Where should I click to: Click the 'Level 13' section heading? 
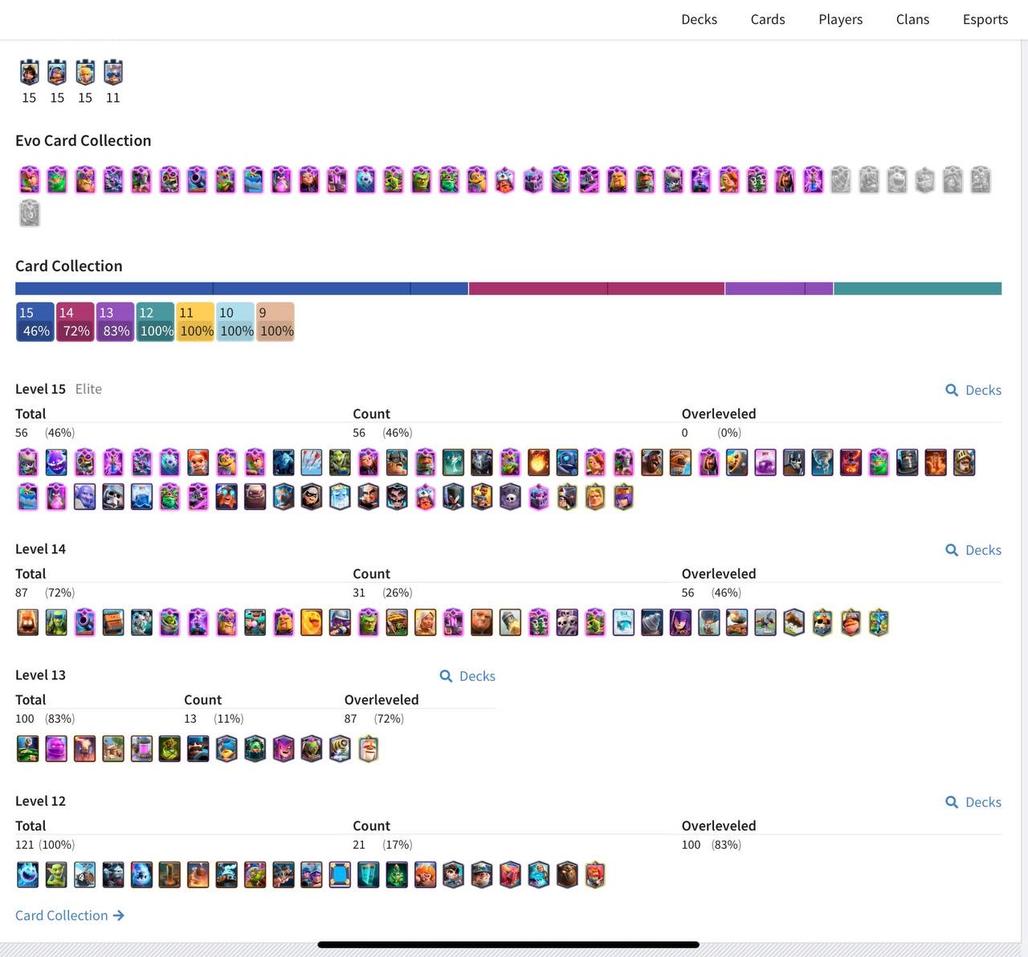click(x=41, y=674)
